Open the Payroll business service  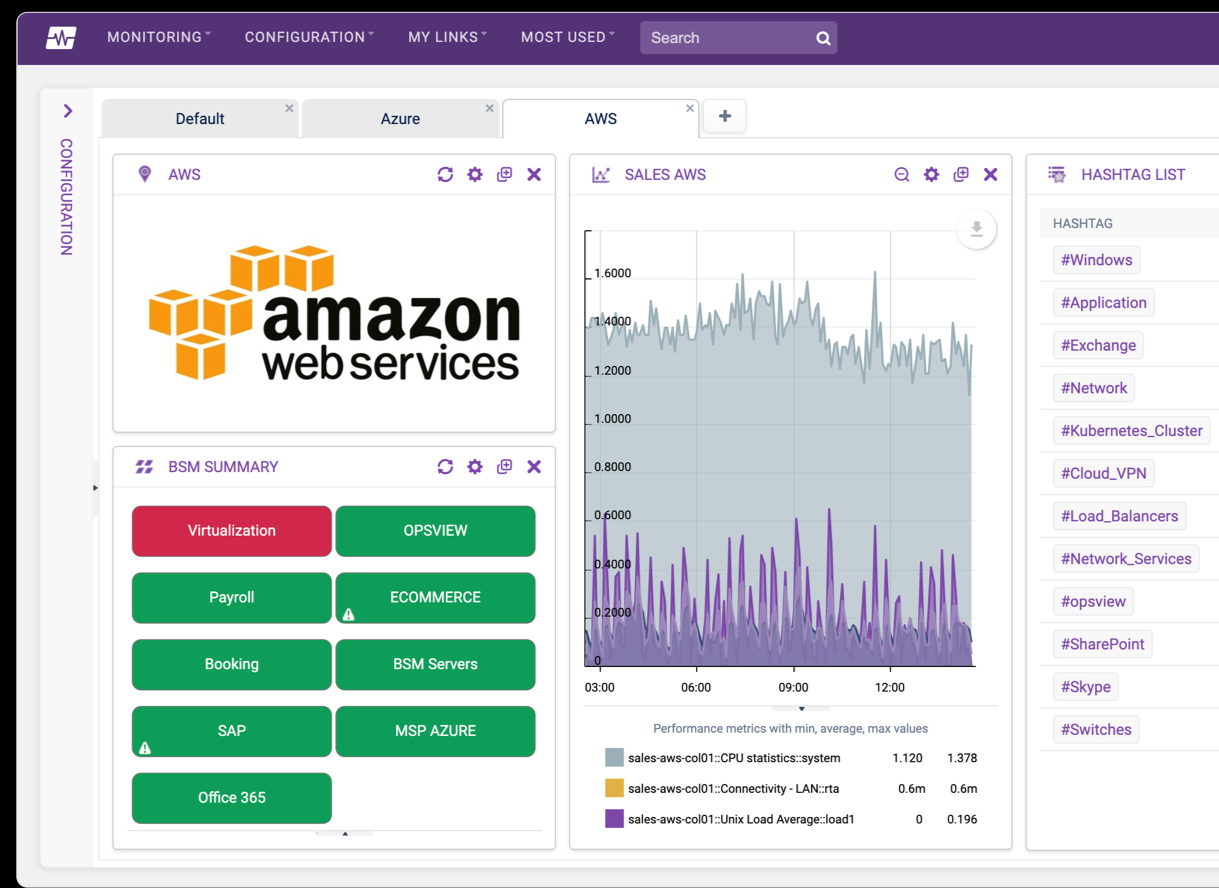232,597
